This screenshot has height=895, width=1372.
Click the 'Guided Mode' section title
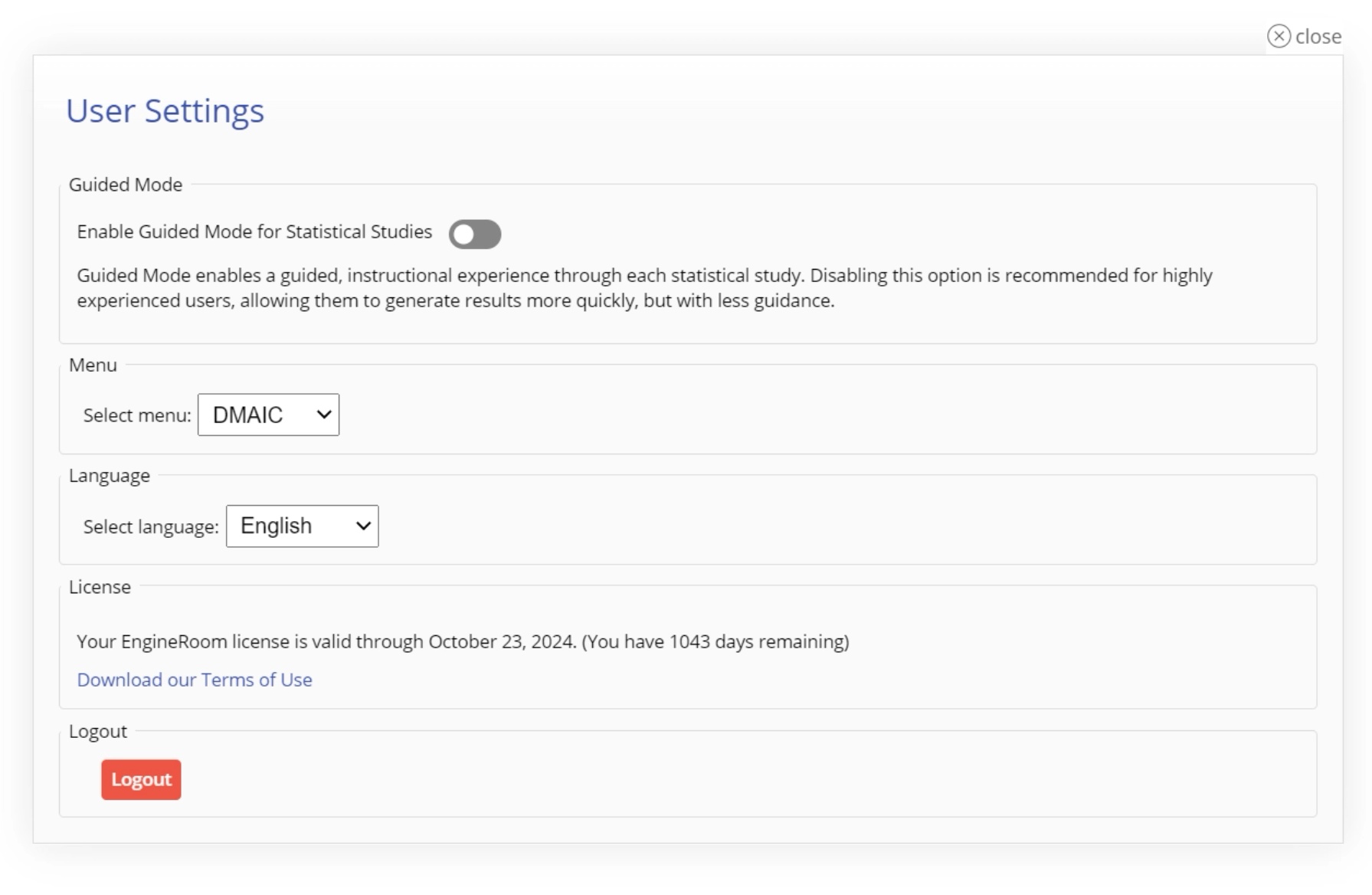pos(126,185)
